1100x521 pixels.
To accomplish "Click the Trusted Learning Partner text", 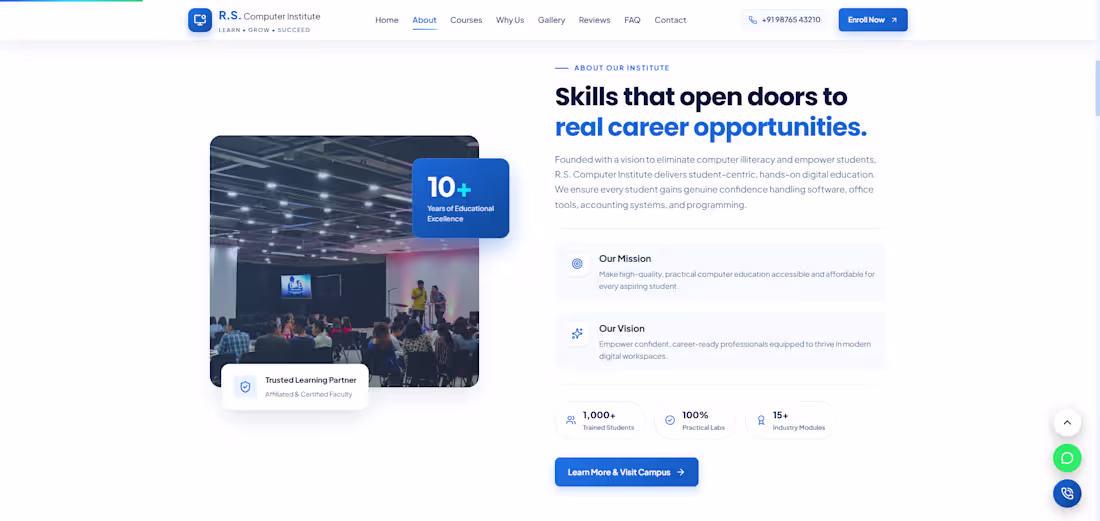I will [x=311, y=381].
